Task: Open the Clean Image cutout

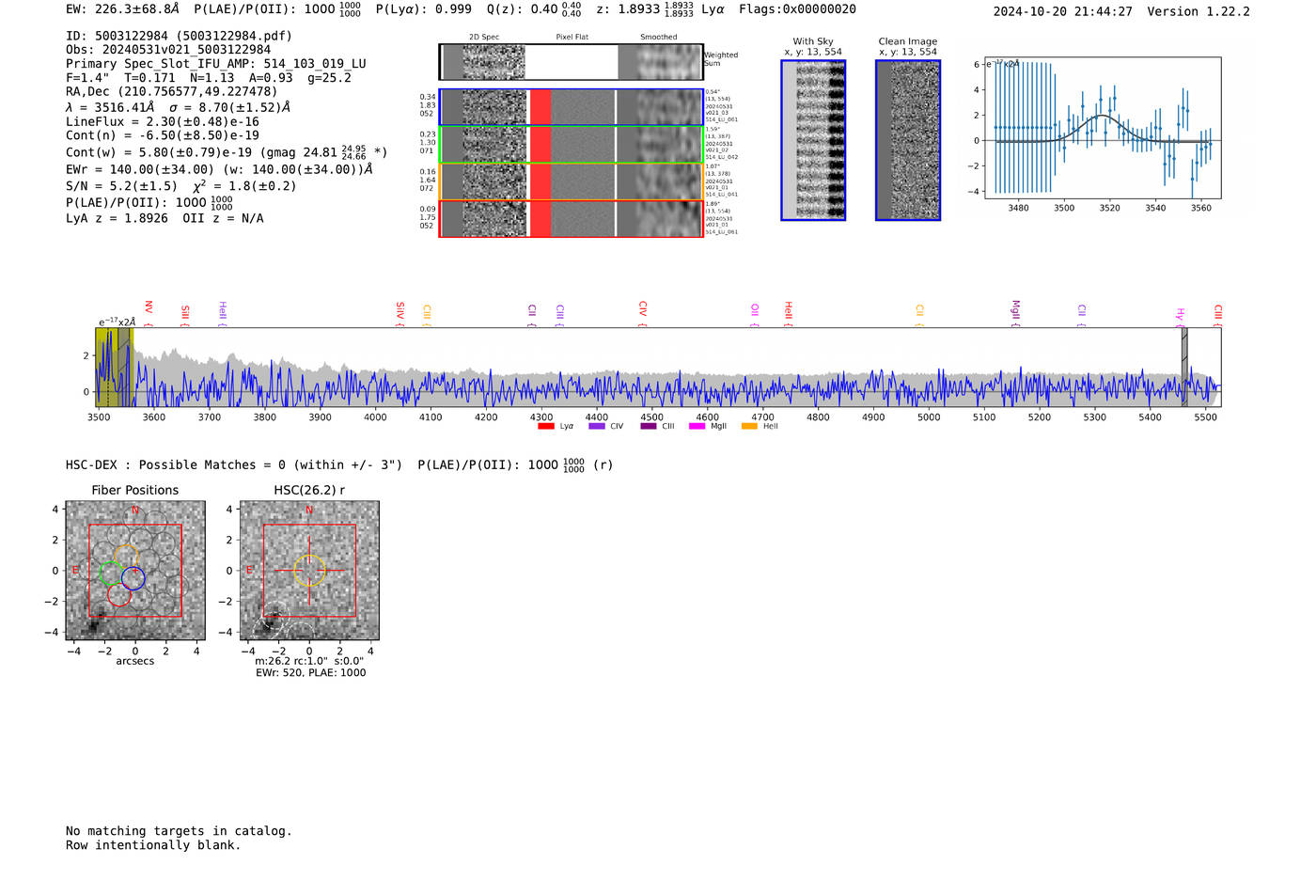Action: pos(908,140)
